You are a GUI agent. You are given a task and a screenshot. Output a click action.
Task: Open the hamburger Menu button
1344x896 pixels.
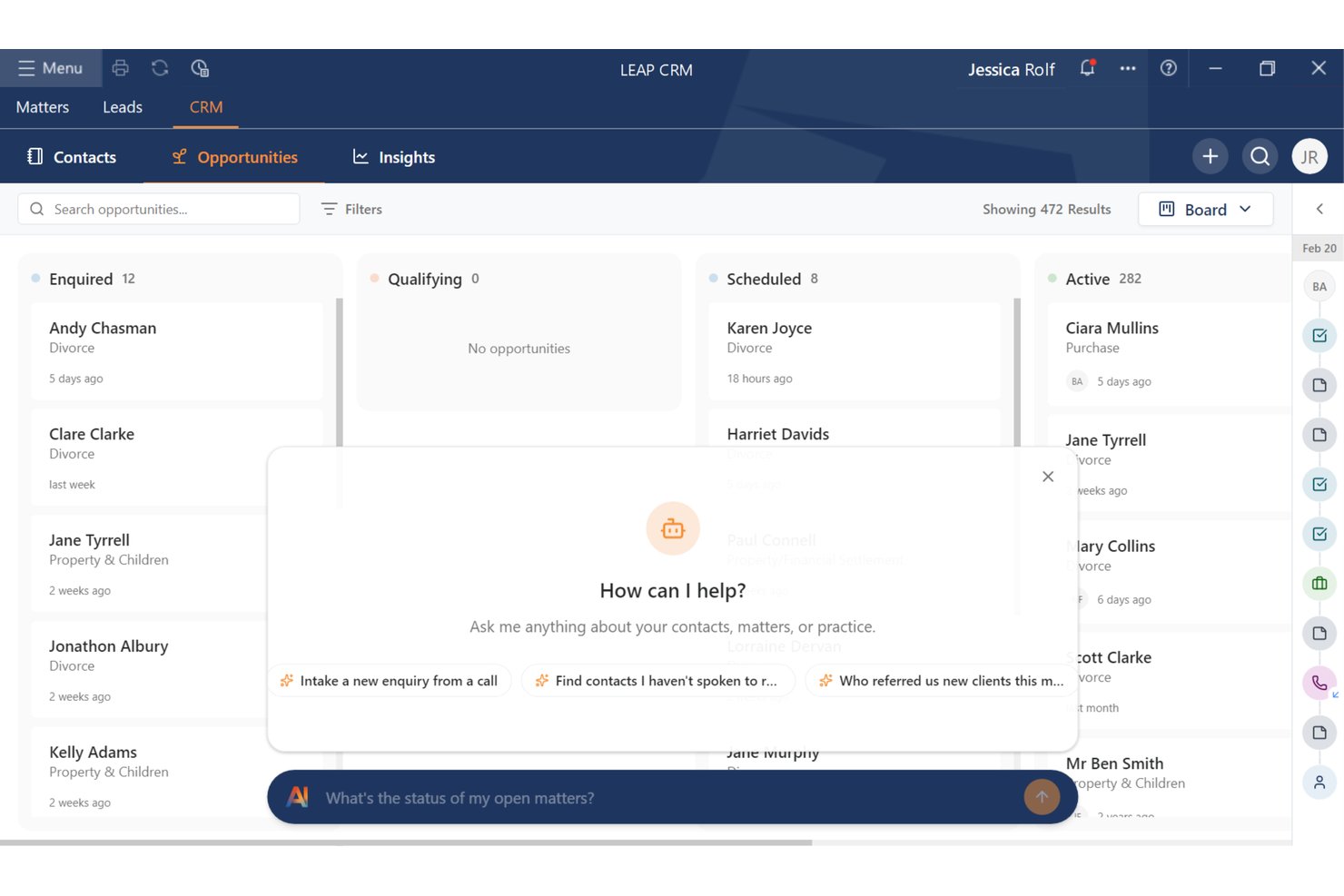tap(51, 68)
